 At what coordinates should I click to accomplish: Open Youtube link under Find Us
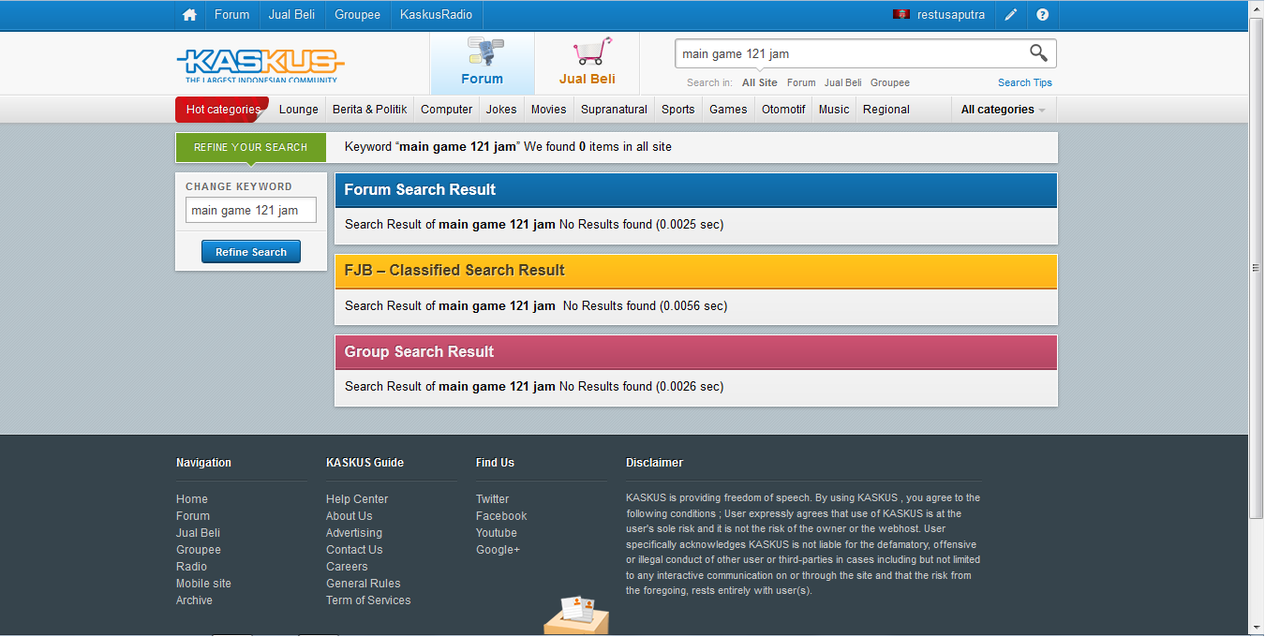(497, 533)
